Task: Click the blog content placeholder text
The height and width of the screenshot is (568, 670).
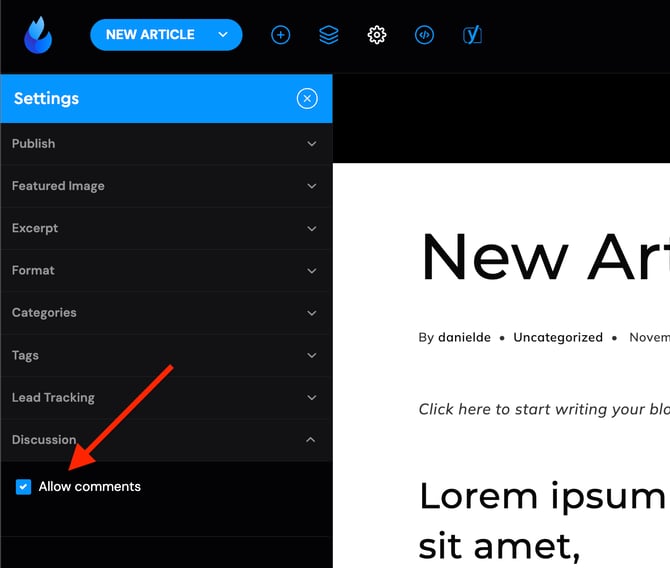Action: pos(544,409)
